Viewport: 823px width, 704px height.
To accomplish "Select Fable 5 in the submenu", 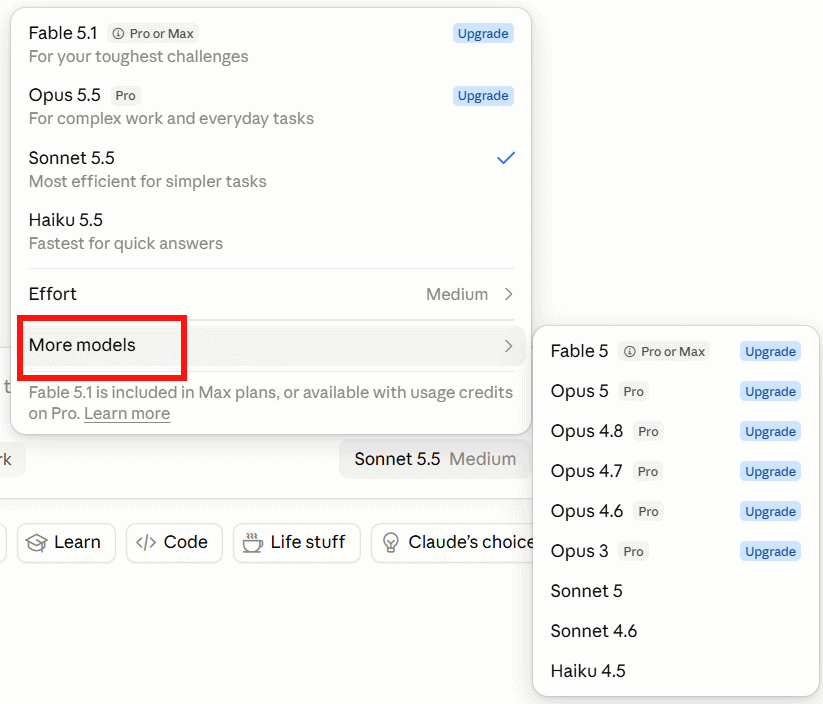I will point(676,351).
